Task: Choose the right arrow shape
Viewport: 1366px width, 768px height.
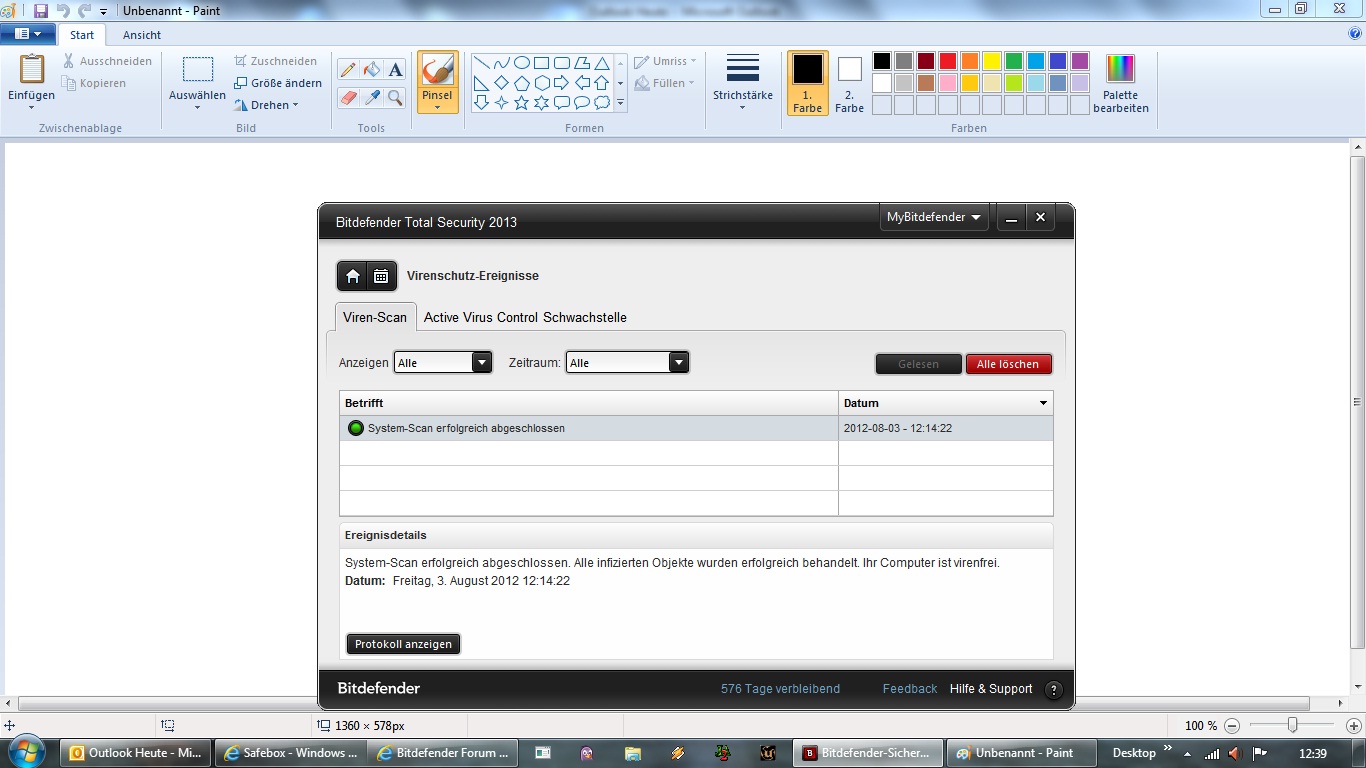Action: tap(562, 83)
